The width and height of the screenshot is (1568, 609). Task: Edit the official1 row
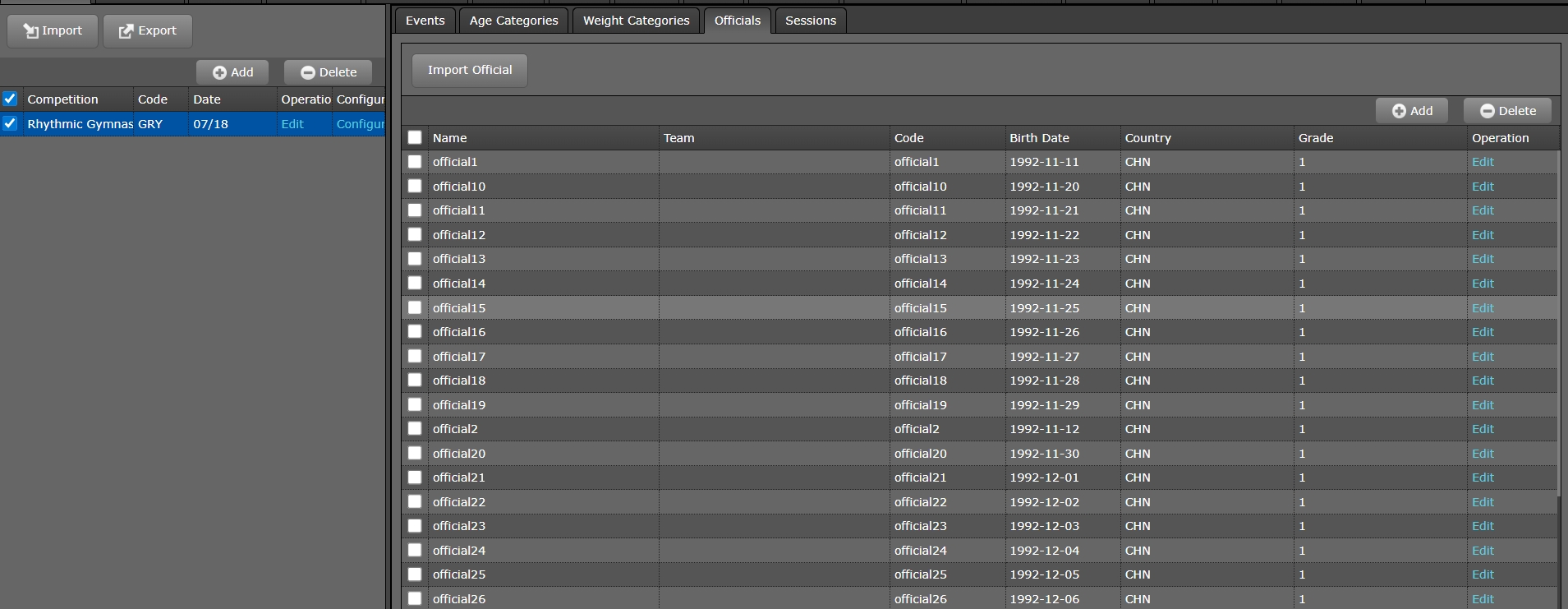click(x=1482, y=163)
